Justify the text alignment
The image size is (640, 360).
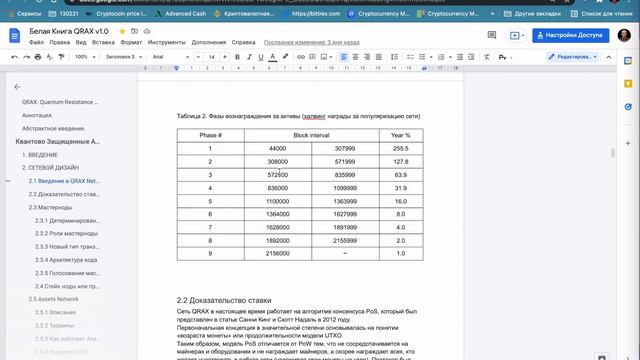379,57
